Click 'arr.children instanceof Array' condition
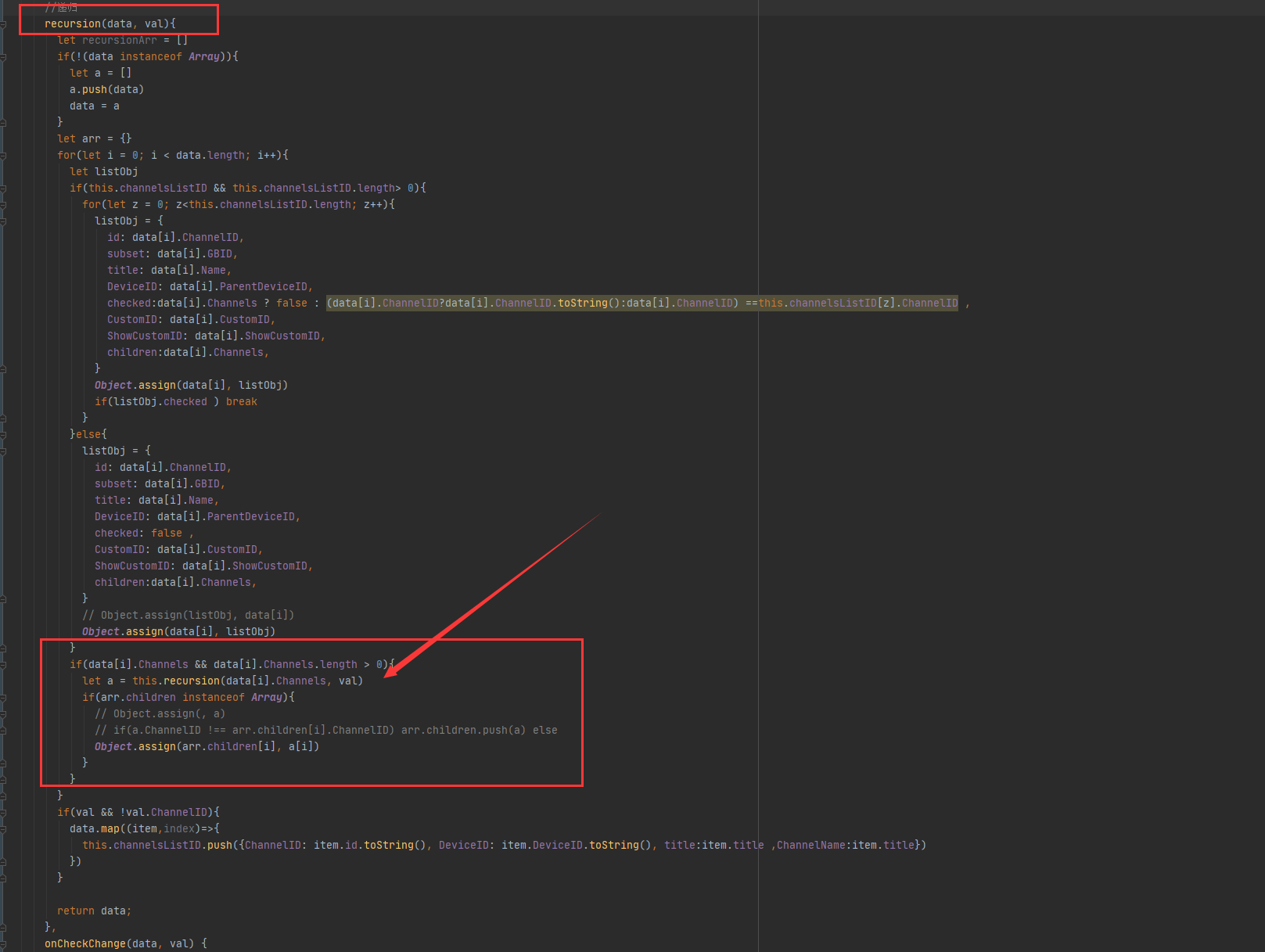 192,698
